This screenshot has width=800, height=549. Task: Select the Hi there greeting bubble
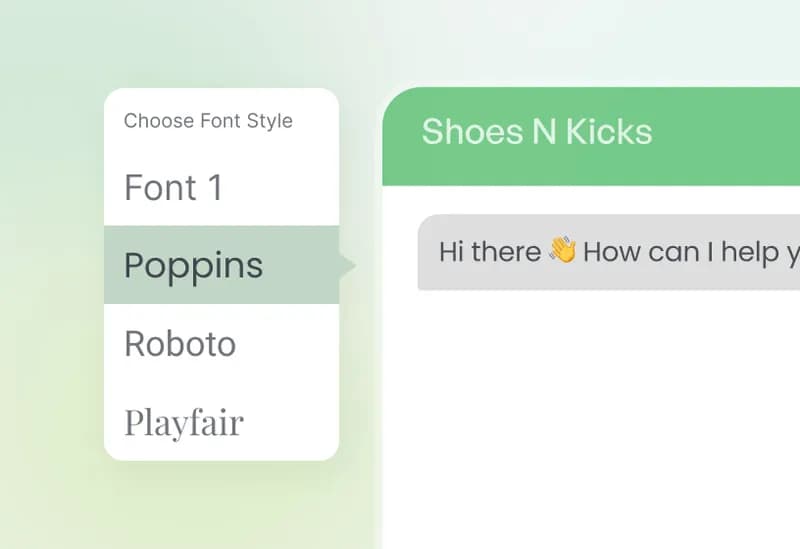tap(609, 252)
